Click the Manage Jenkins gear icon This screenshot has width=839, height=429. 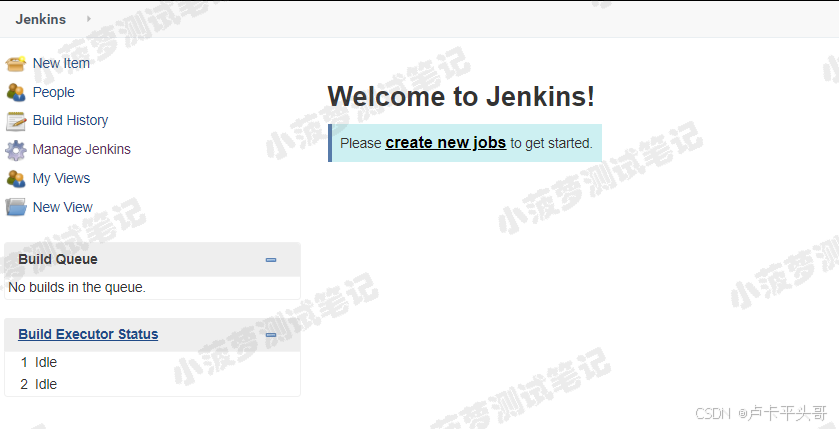click(16, 150)
